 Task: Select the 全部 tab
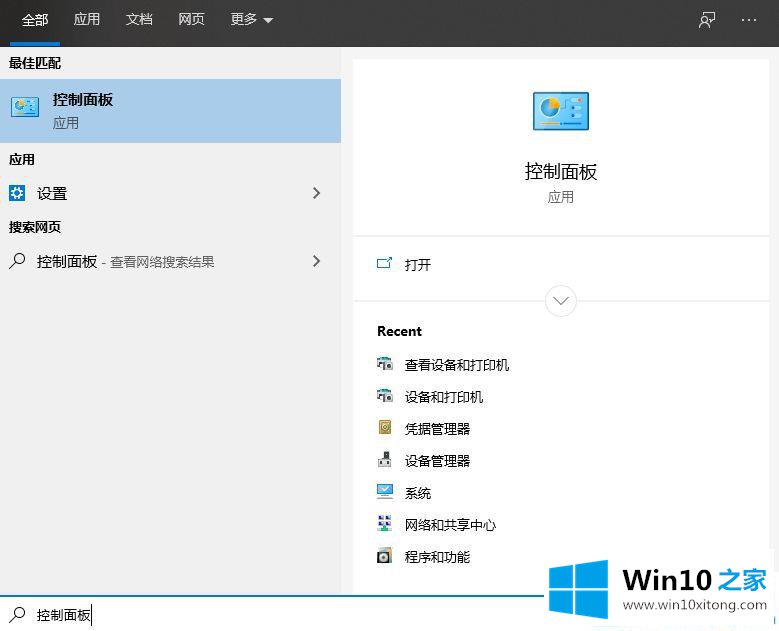coord(35,20)
